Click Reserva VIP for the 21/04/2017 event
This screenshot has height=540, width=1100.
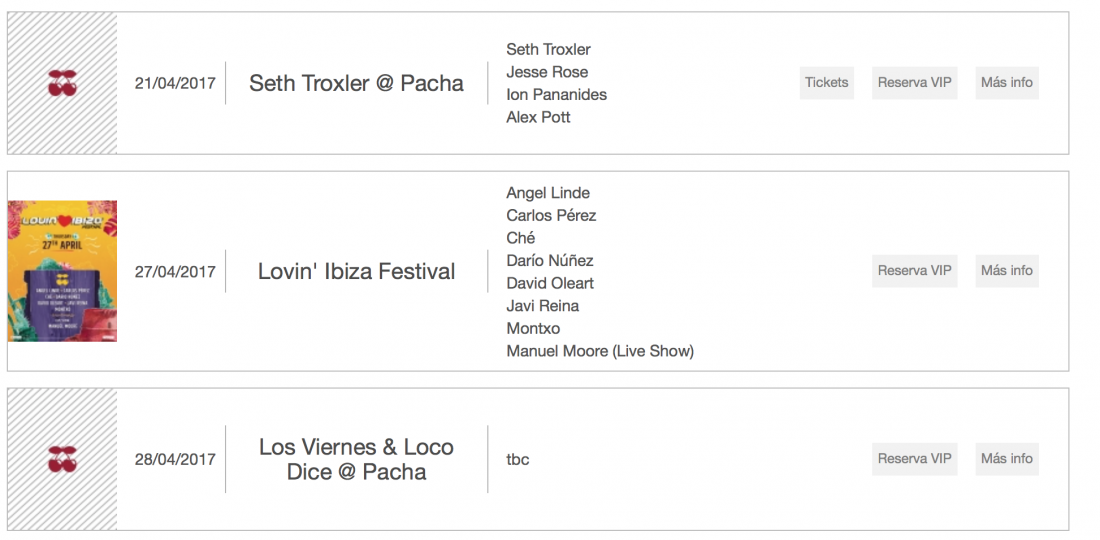[x=914, y=83]
